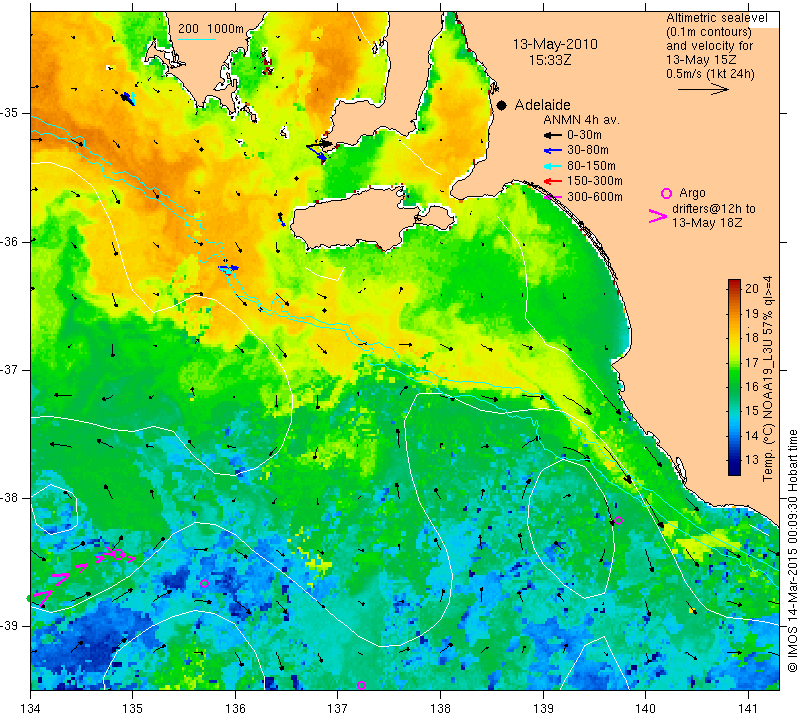Click the colorbar value 18
The width and height of the screenshot is (800, 720).
pos(752,337)
